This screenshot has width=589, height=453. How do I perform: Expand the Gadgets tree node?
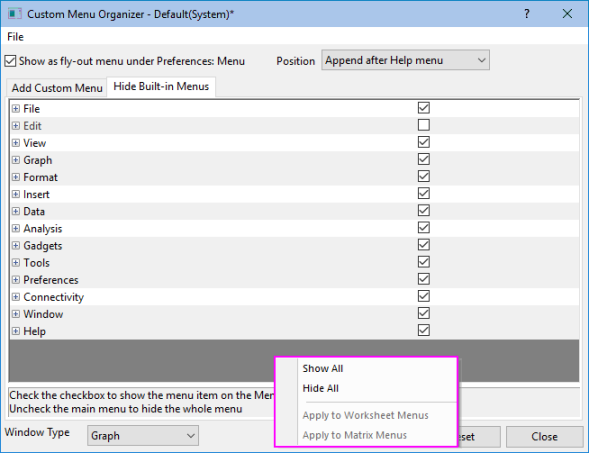pyautogui.click(x=15, y=245)
